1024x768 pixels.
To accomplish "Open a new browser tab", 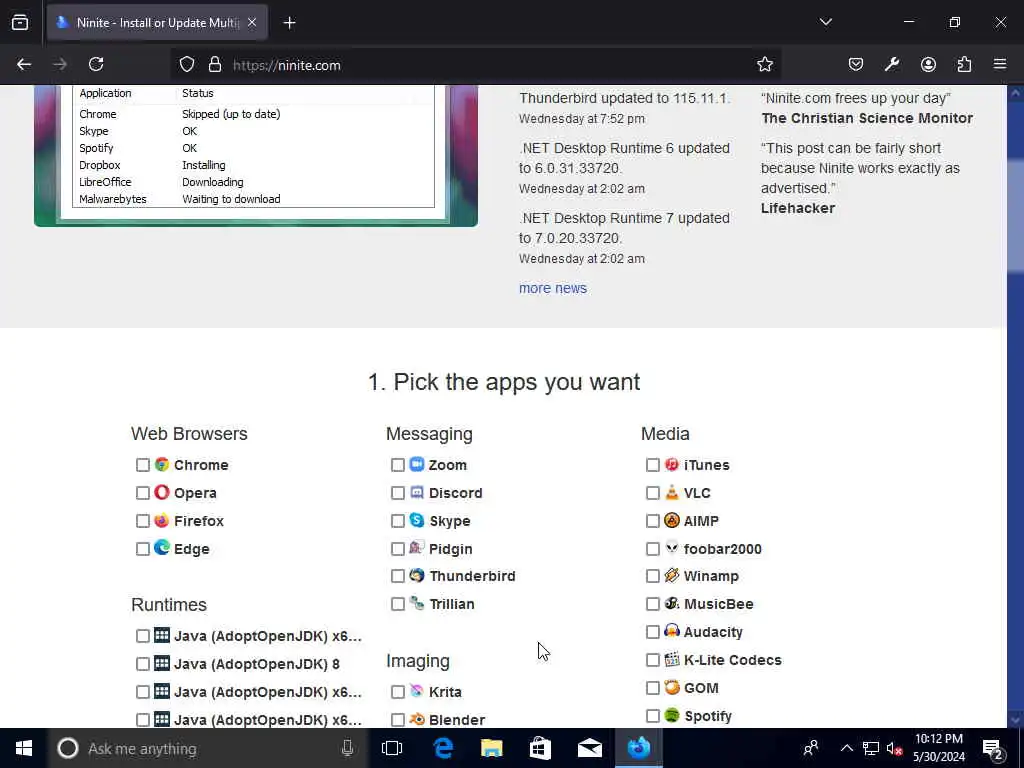I will [x=289, y=23].
